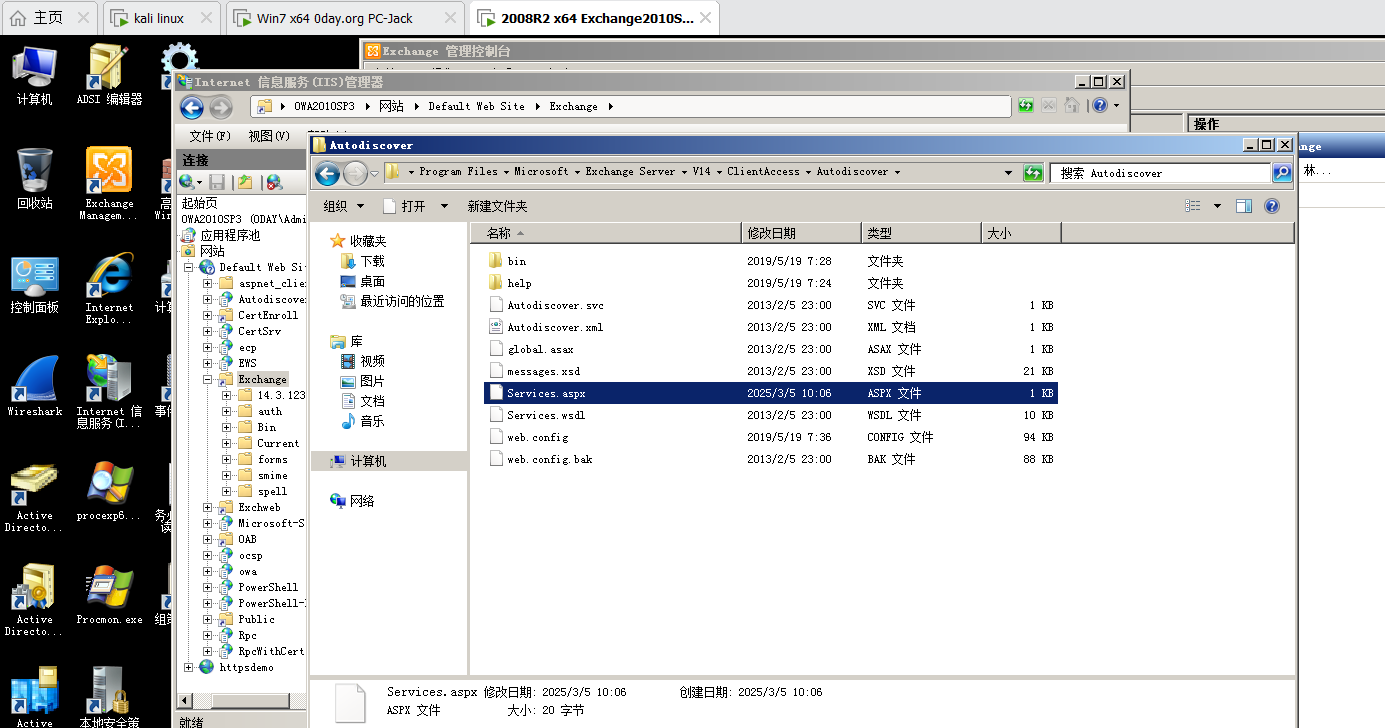Sort by the Date Modified column header
This screenshot has width=1385, height=728.
[x=801, y=233]
